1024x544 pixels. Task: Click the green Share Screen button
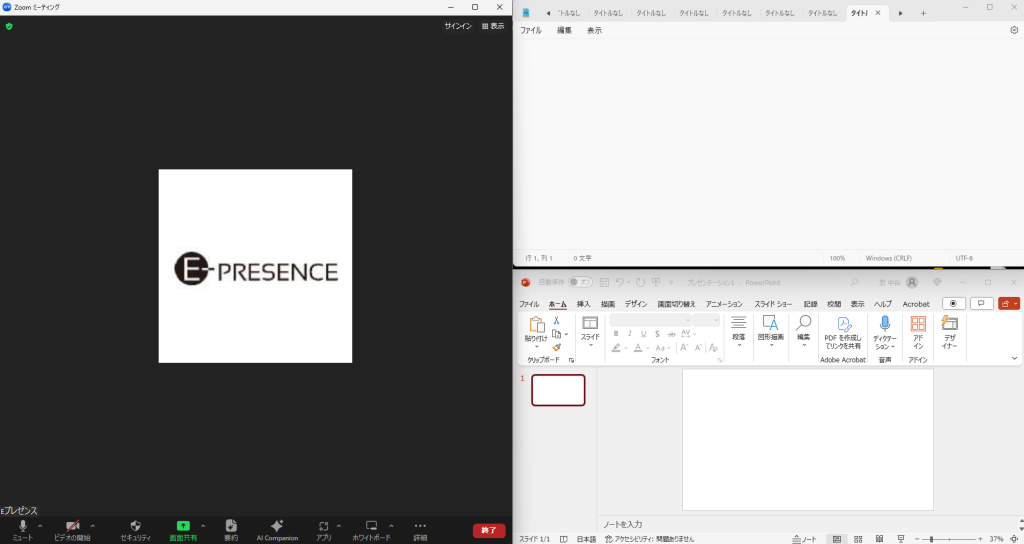[x=183, y=530]
